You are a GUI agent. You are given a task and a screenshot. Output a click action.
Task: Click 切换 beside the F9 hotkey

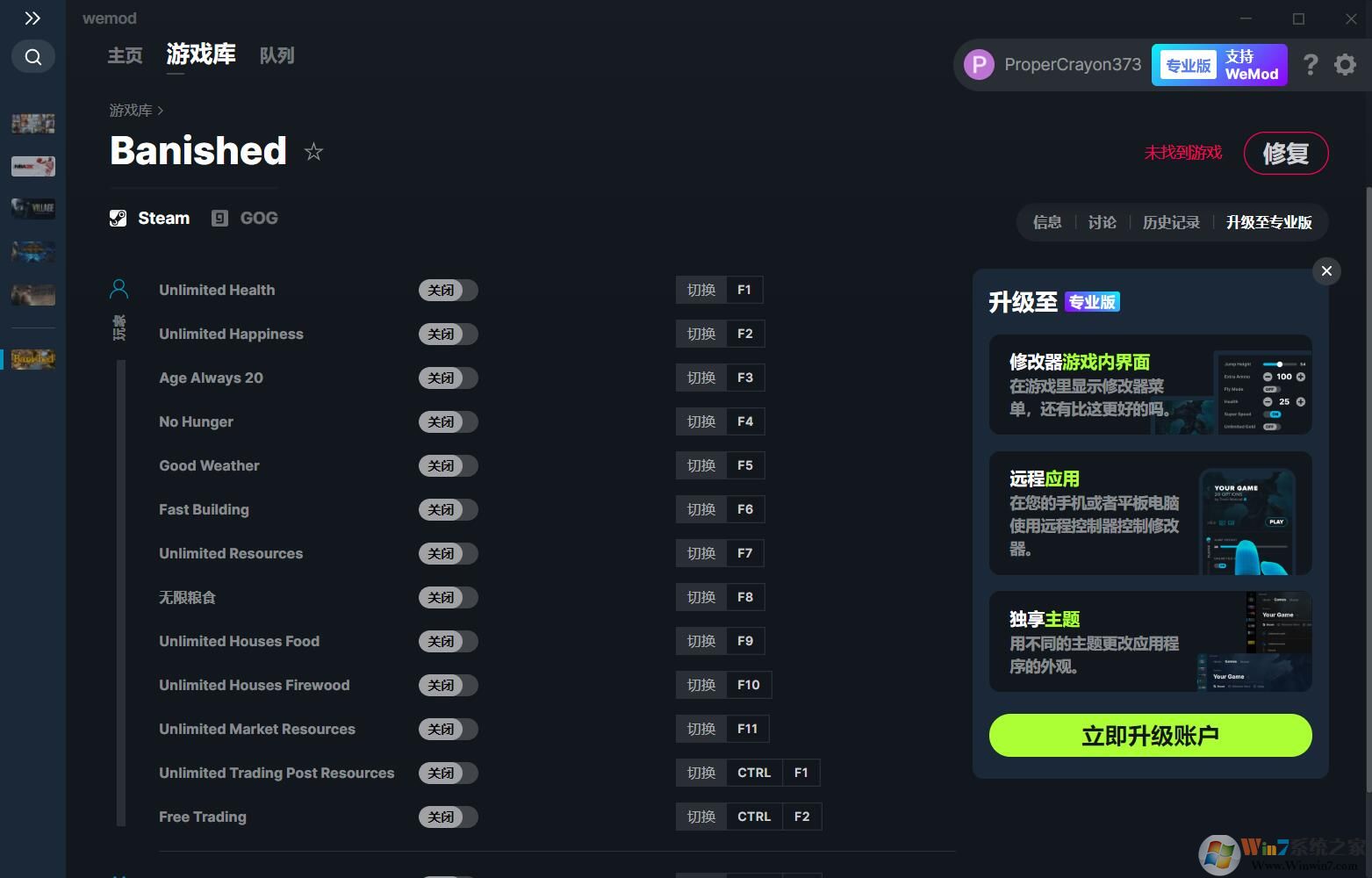click(x=701, y=641)
